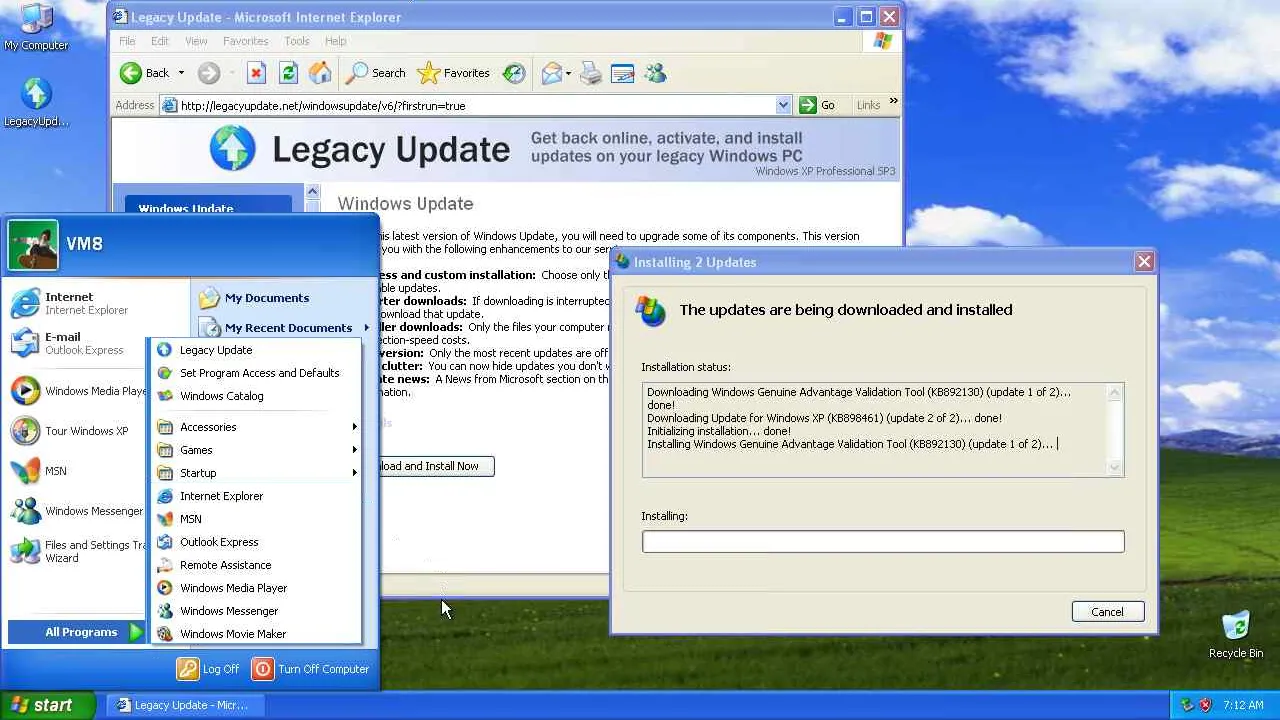Open the My Computer desktop icon
Viewport: 1280px width, 720px height.
[x=36, y=27]
